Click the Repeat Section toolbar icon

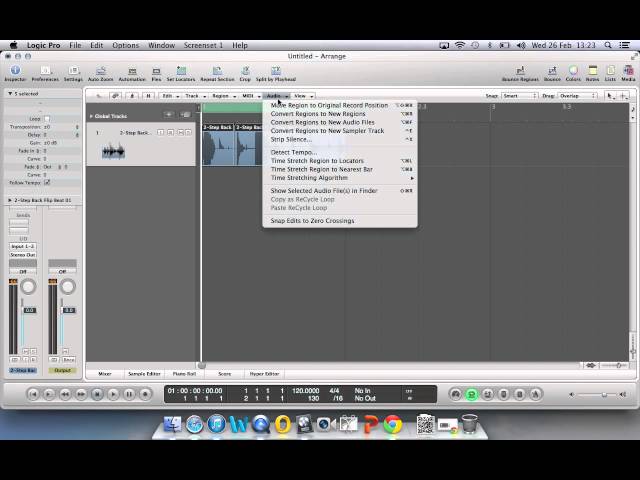pos(217,73)
